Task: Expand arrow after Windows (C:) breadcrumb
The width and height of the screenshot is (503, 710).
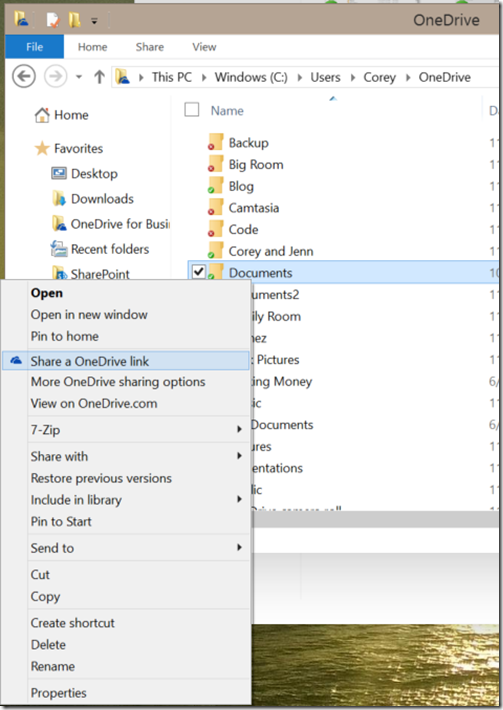Action: pos(299,77)
